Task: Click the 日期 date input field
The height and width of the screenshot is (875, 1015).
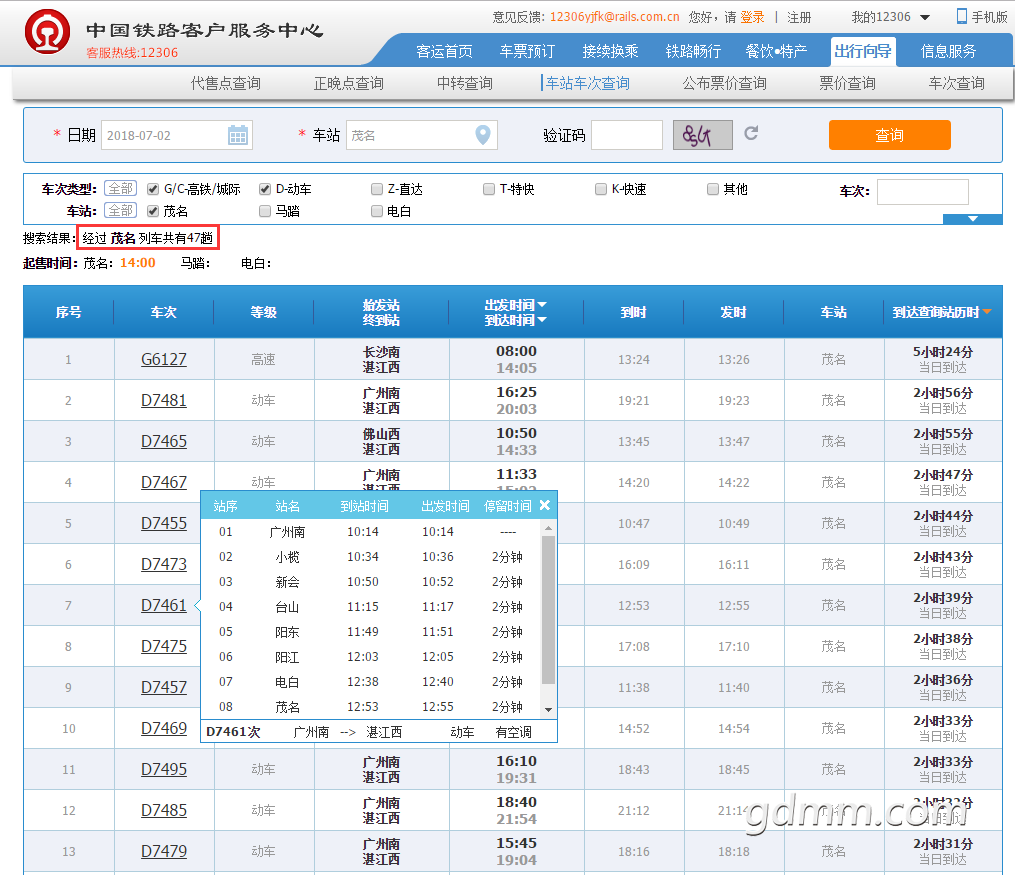Action: [x=177, y=135]
